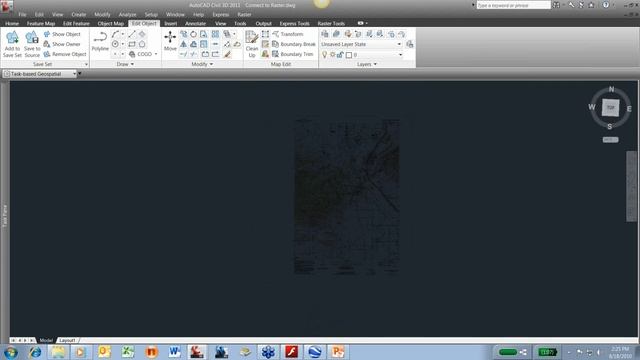Click the E direction on ViewCube compass
640x360 pixels.
point(629,109)
